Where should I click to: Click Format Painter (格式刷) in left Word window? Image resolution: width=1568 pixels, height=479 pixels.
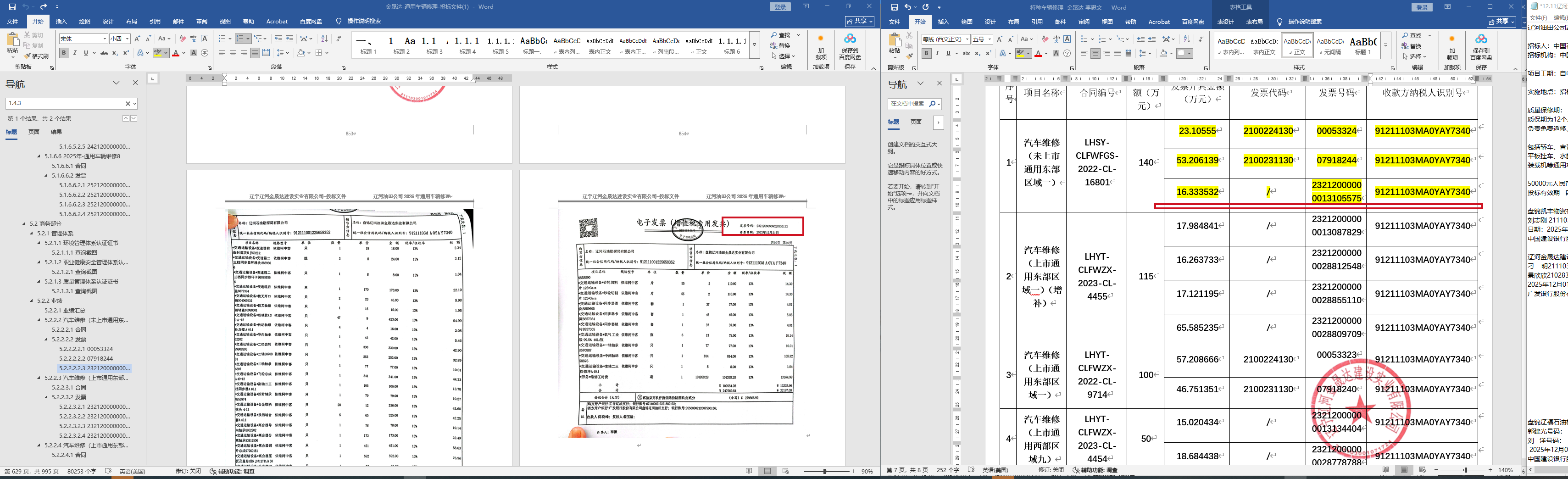click(37, 56)
